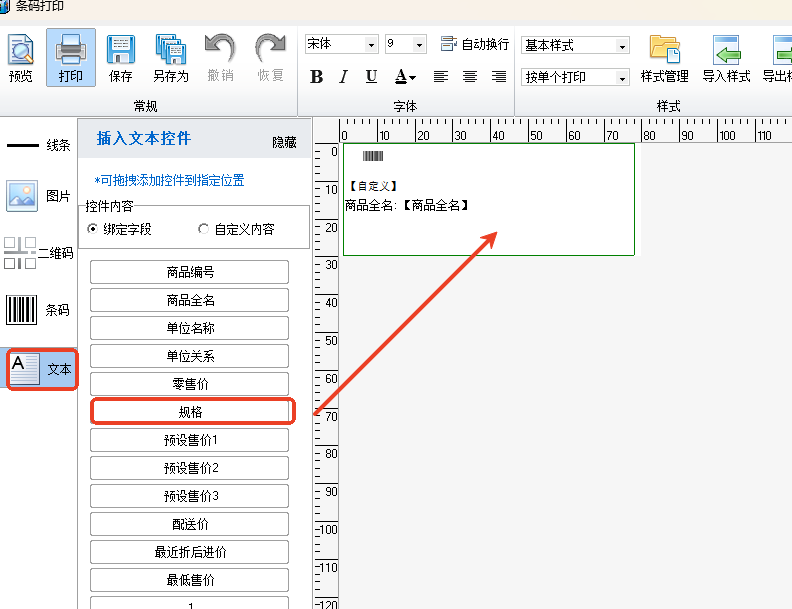Select the 绑定字段 radio button
Image resolution: width=792 pixels, height=609 pixels.
[x=94, y=229]
